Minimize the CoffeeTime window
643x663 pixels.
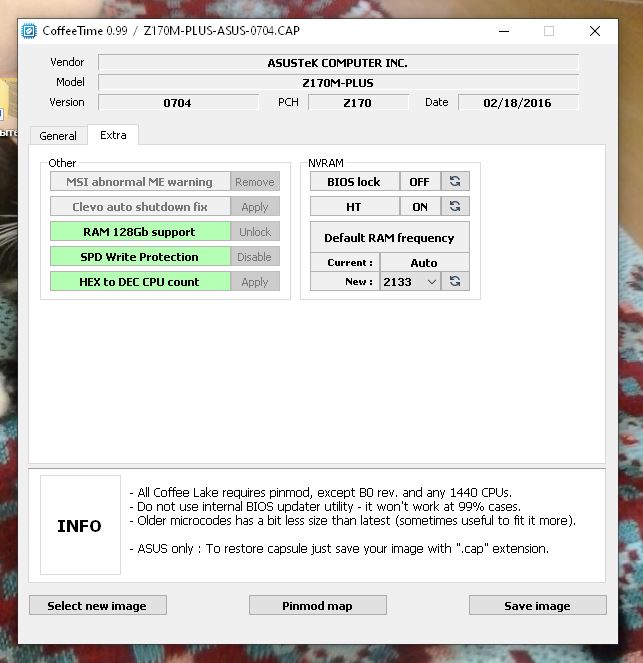click(504, 31)
